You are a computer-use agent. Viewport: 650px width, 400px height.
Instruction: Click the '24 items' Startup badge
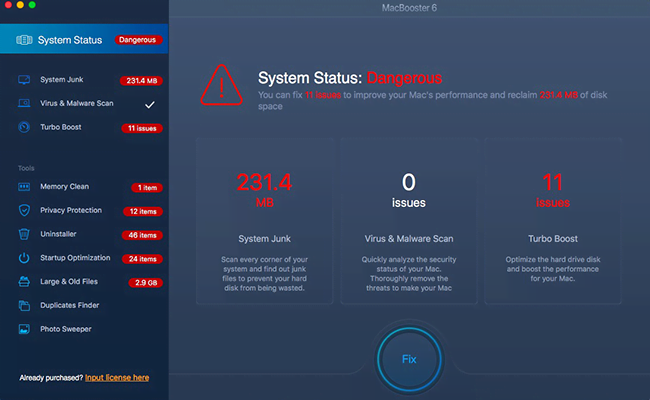pyautogui.click(x=142, y=259)
